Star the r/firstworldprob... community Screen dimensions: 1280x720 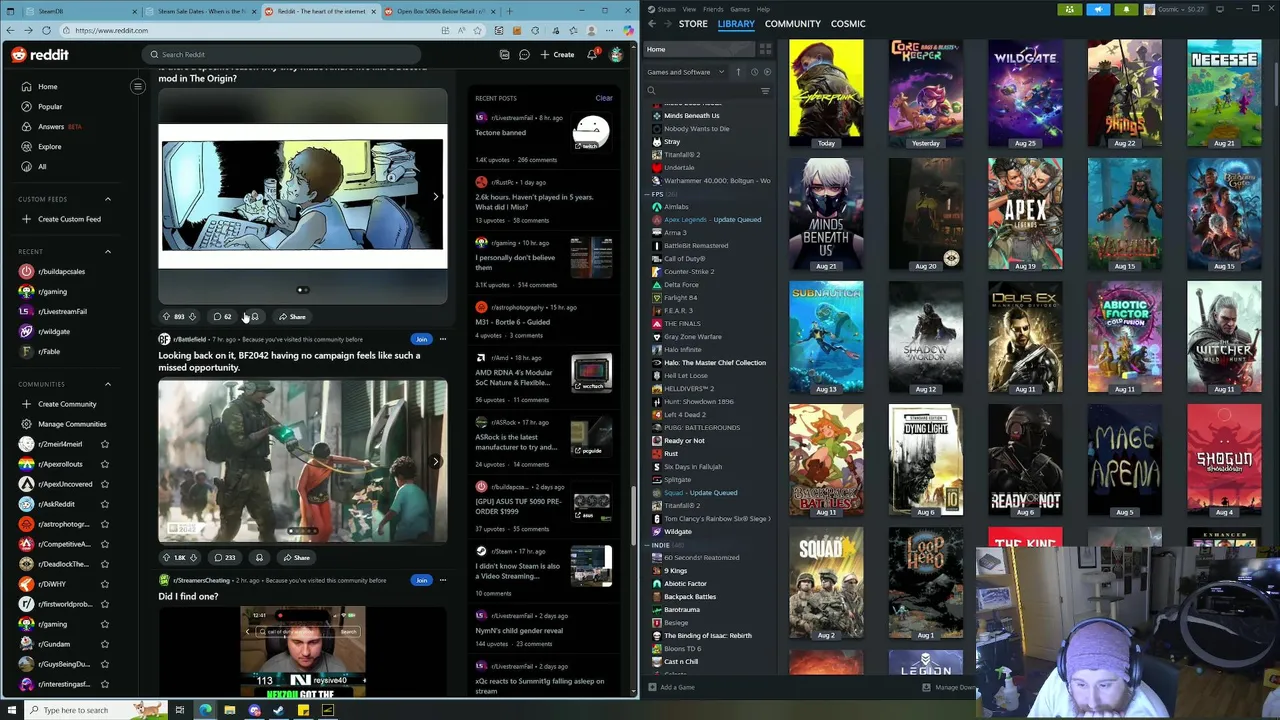click(x=105, y=604)
